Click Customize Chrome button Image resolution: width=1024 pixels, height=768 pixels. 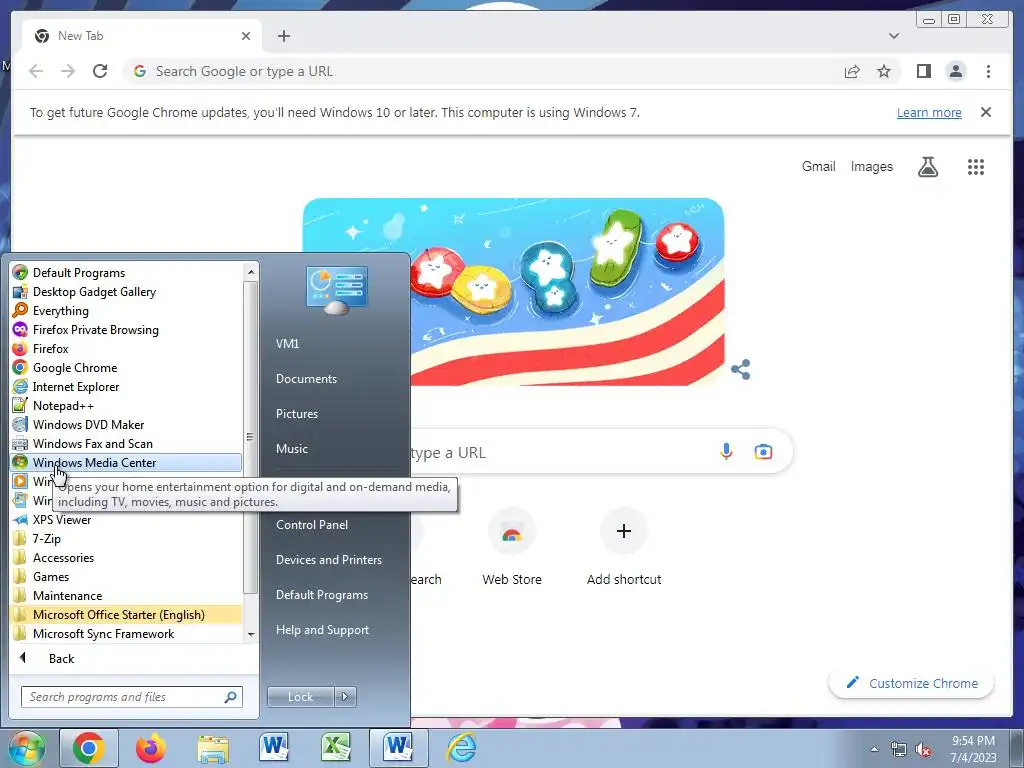click(911, 683)
